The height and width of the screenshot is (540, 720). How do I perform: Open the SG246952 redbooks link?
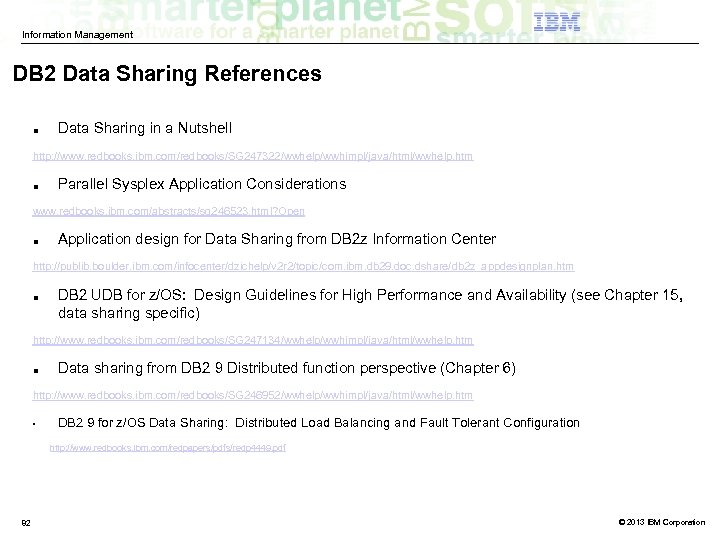point(253,395)
